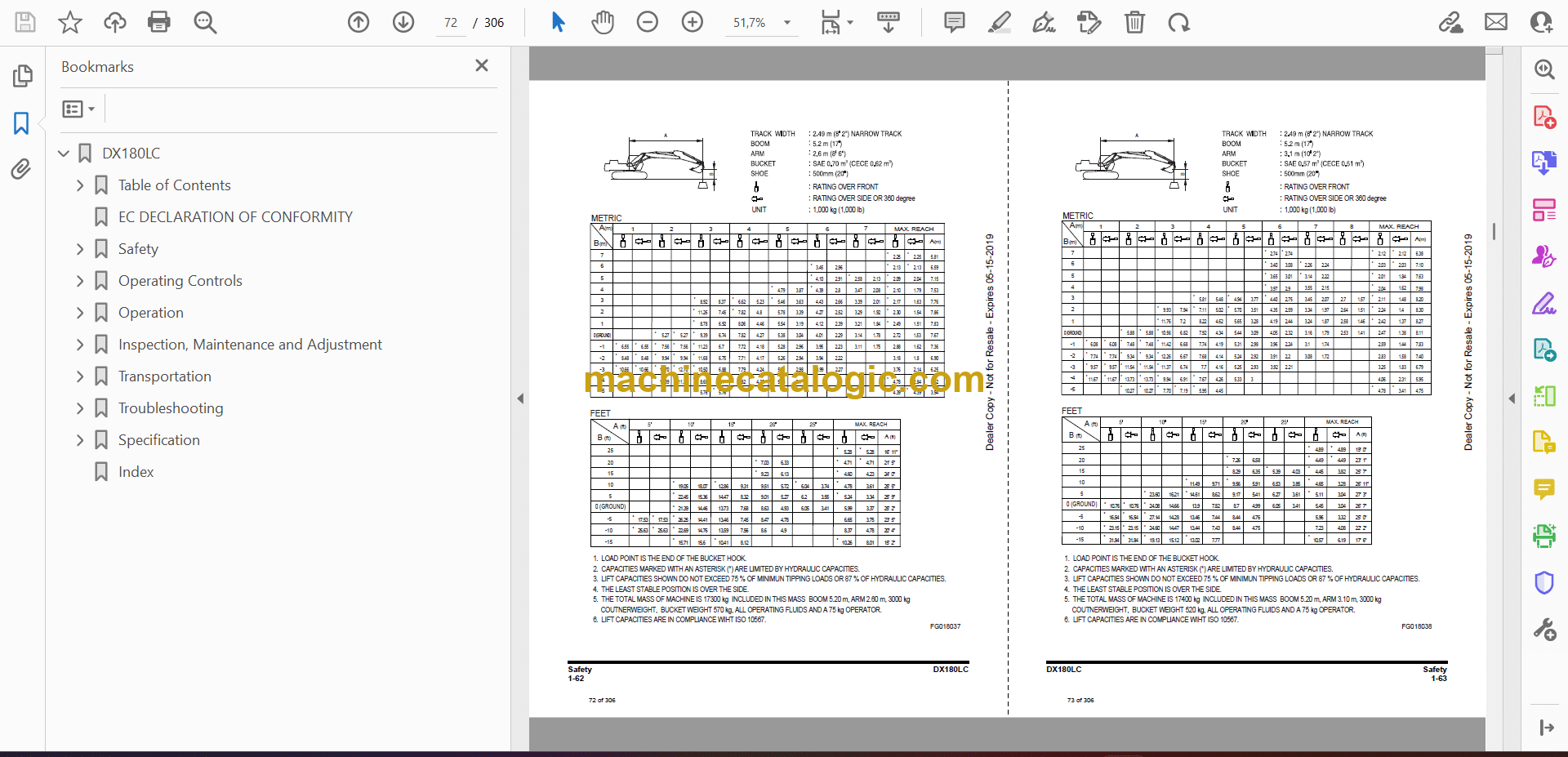Jump to EC DECLARATION OF CONFORMITY bookmark

[235, 217]
